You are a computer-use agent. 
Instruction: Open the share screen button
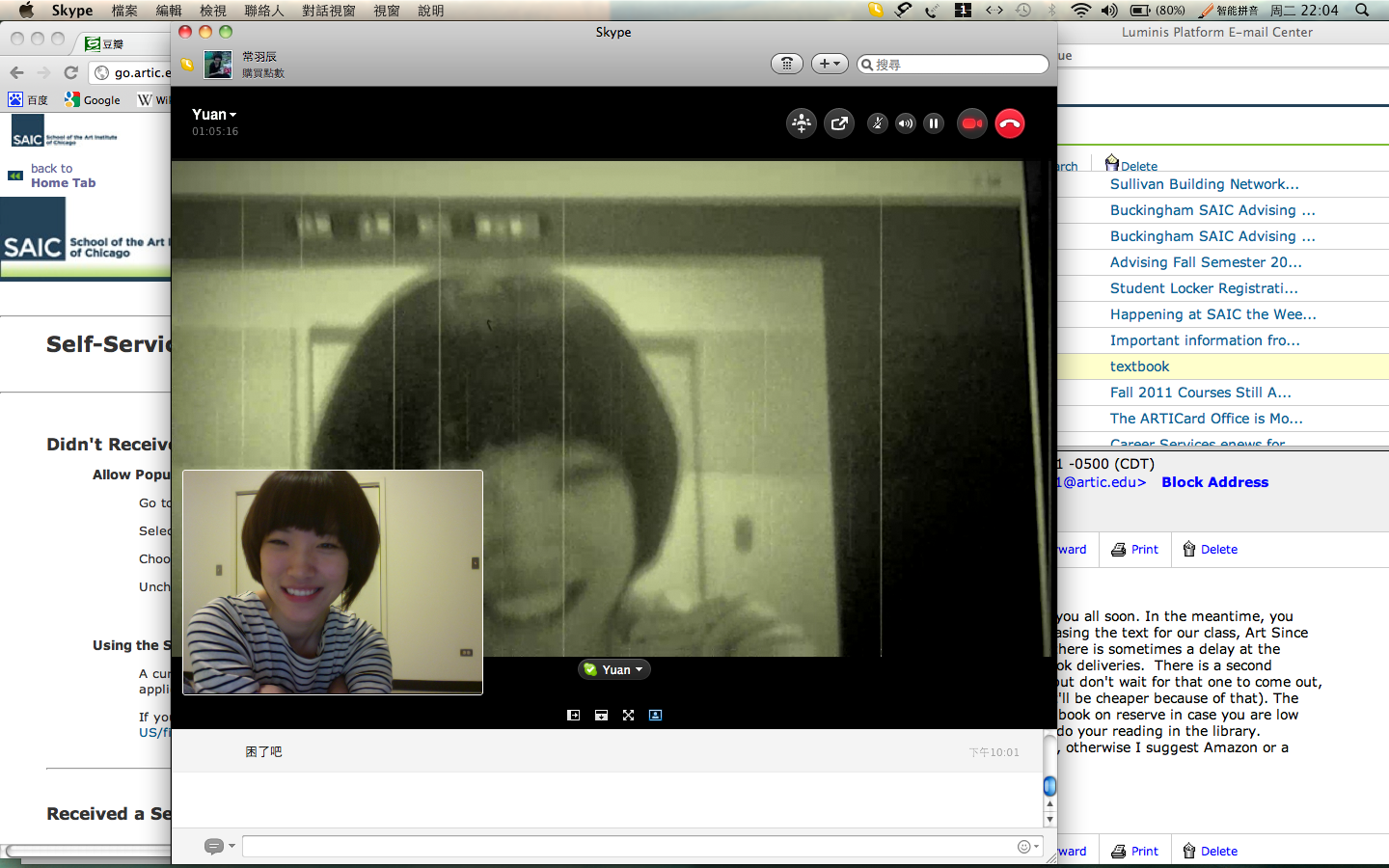(x=839, y=123)
